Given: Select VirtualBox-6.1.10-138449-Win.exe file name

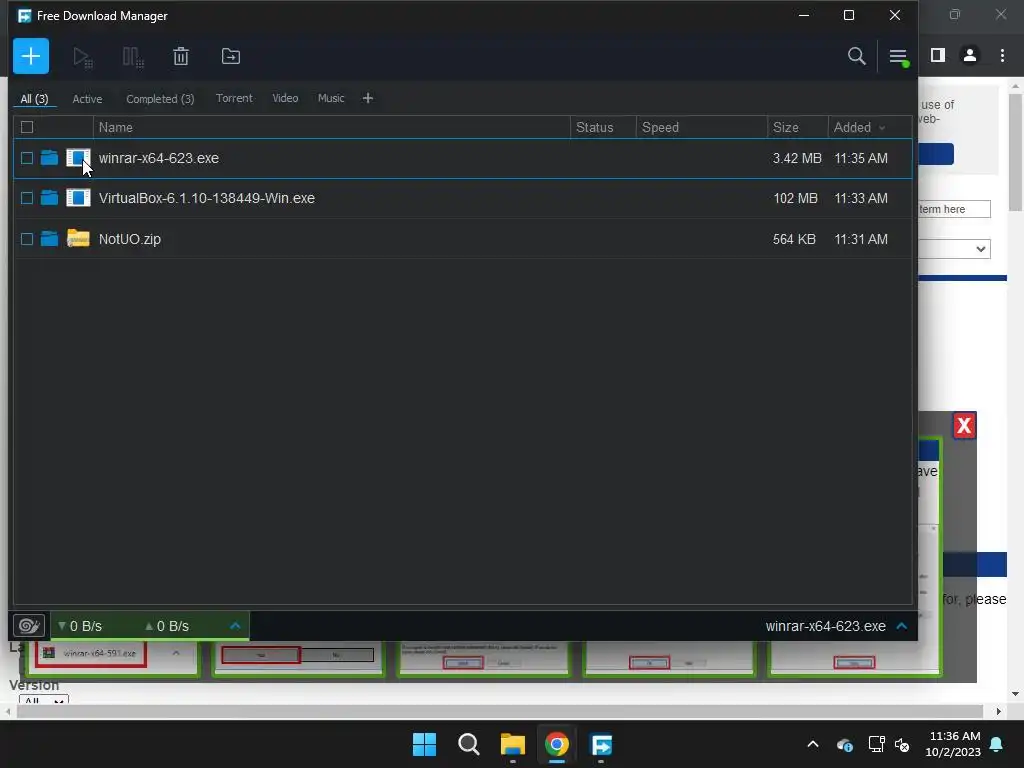Looking at the screenshot, I should coord(206,198).
